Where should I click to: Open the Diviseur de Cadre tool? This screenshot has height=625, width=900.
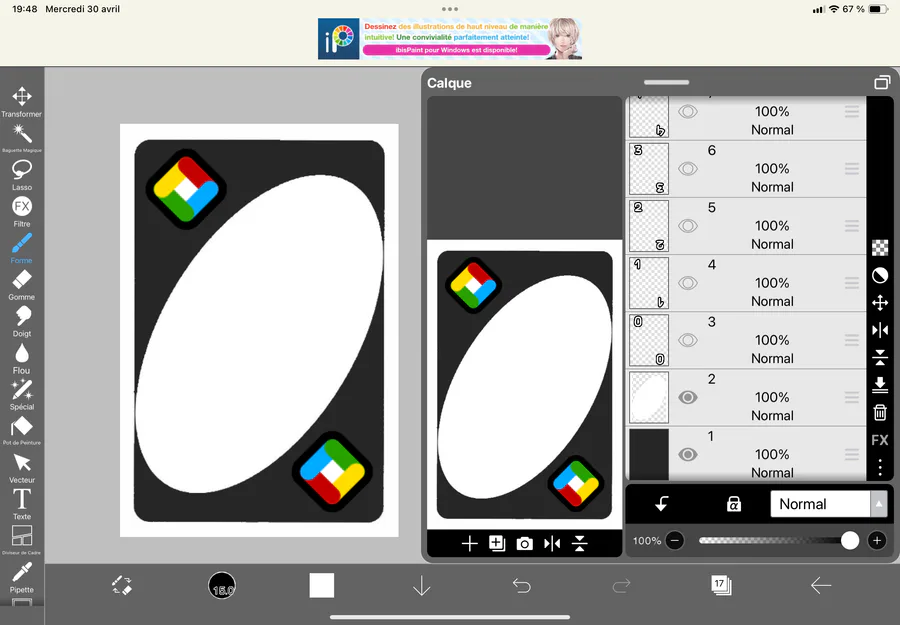click(22, 540)
